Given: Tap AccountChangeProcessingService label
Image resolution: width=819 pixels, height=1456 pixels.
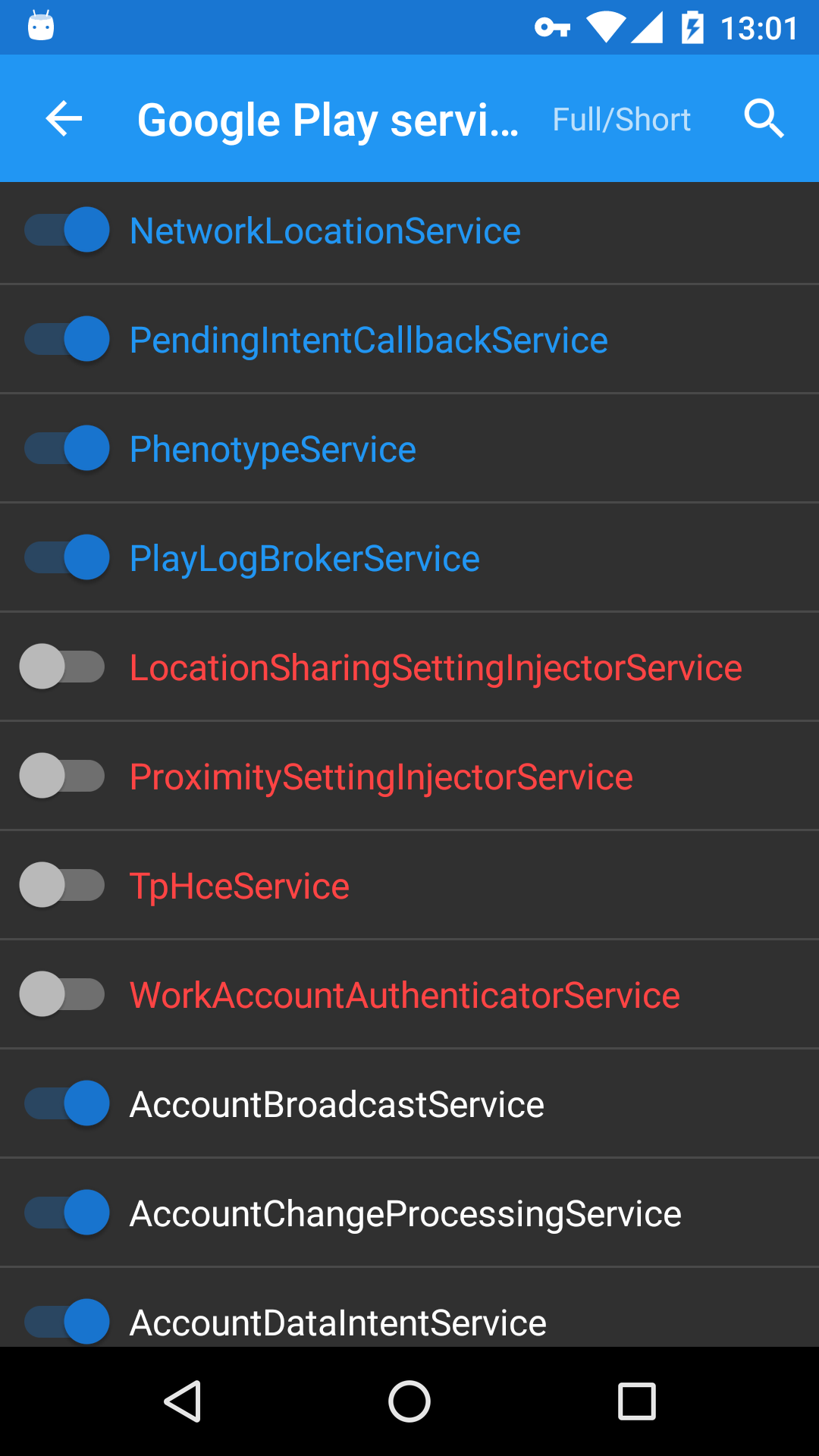Looking at the screenshot, I should 406,1214.
